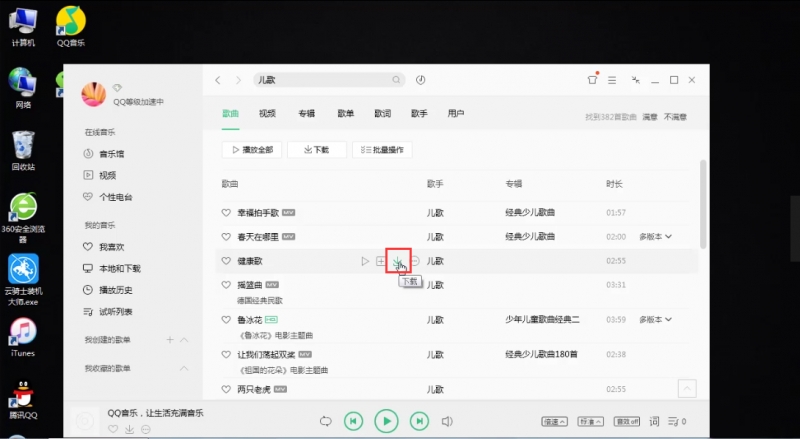Open 音乐馆 in the sidebar
This screenshot has width=800, height=439.
click(x=104, y=154)
